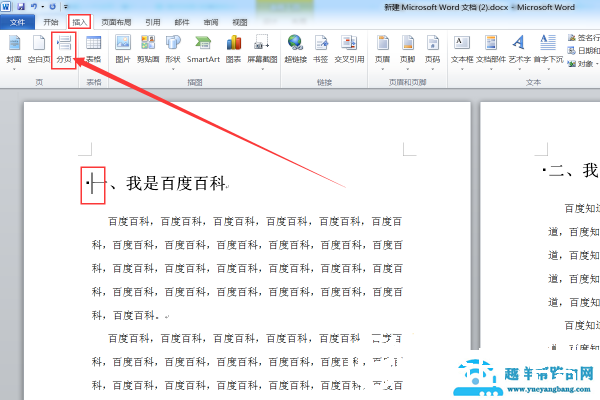The height and width of the screenshot is (400, 600).
Task: Open the 审阅 ribbon tab
Action: [x=211, y=22]
